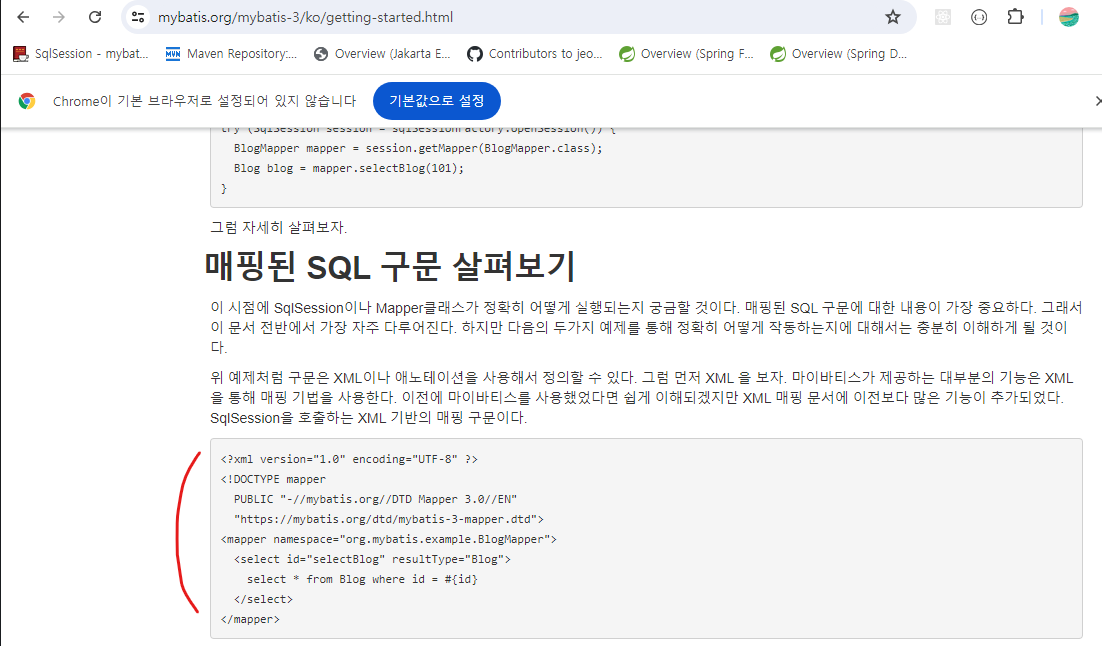Click the notification text Chrome이 기본 브라우저로
1102x646 pixels.
click(205, 101)
